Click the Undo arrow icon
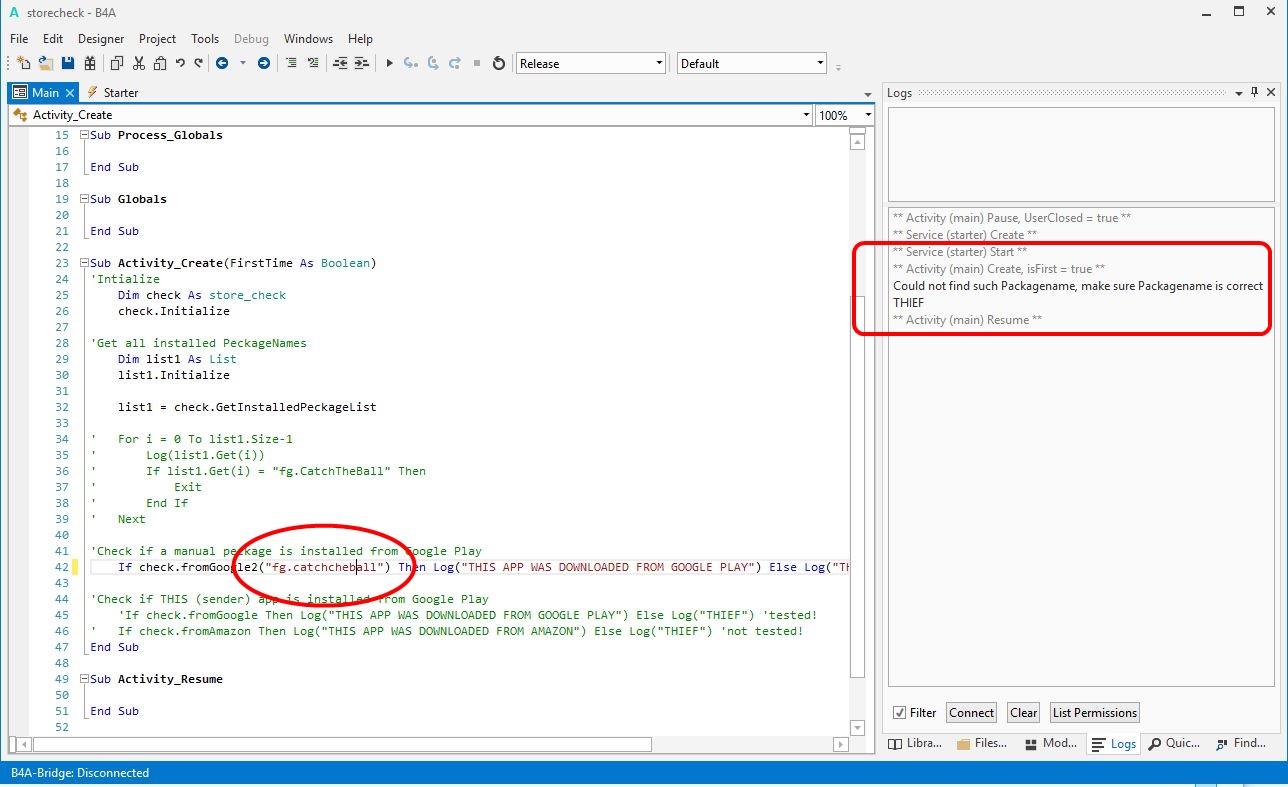The width and height of the screenshot is (1288, 787). click(180, 63)
